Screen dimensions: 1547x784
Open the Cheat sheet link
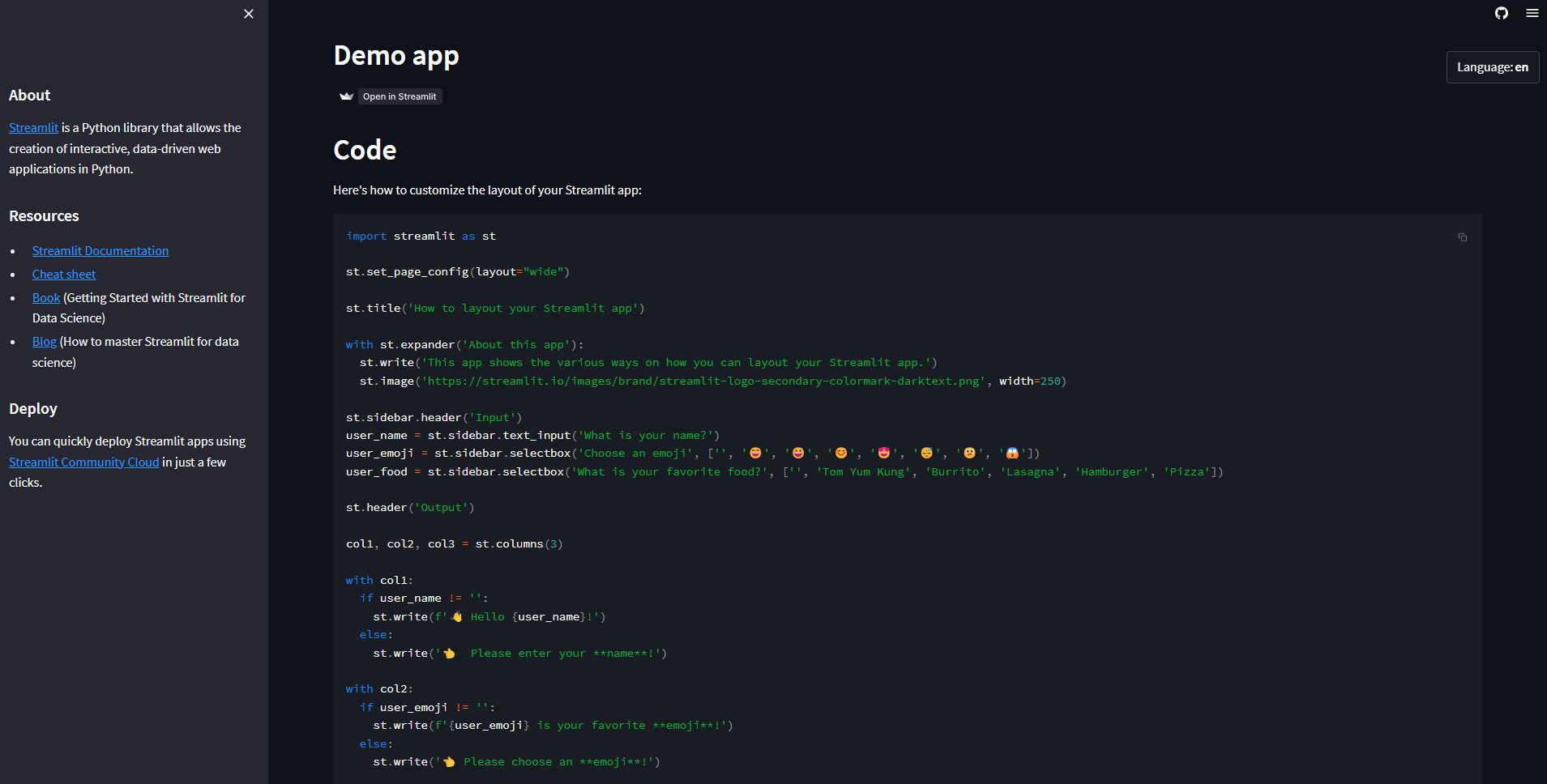point(63,274)
